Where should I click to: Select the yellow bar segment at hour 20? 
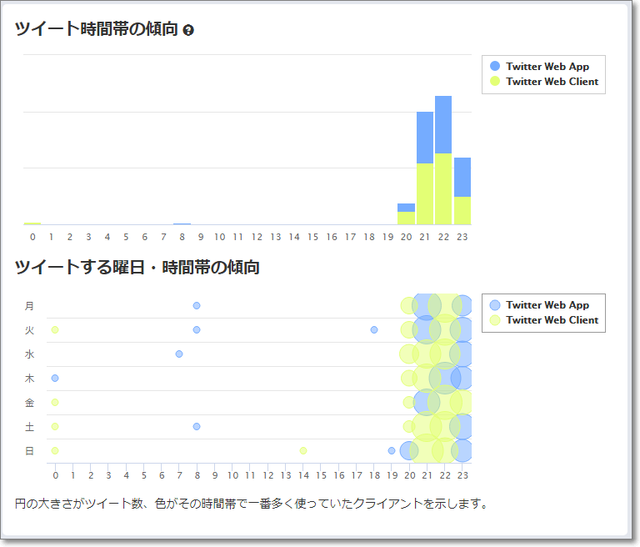click(x=406, y=218)
